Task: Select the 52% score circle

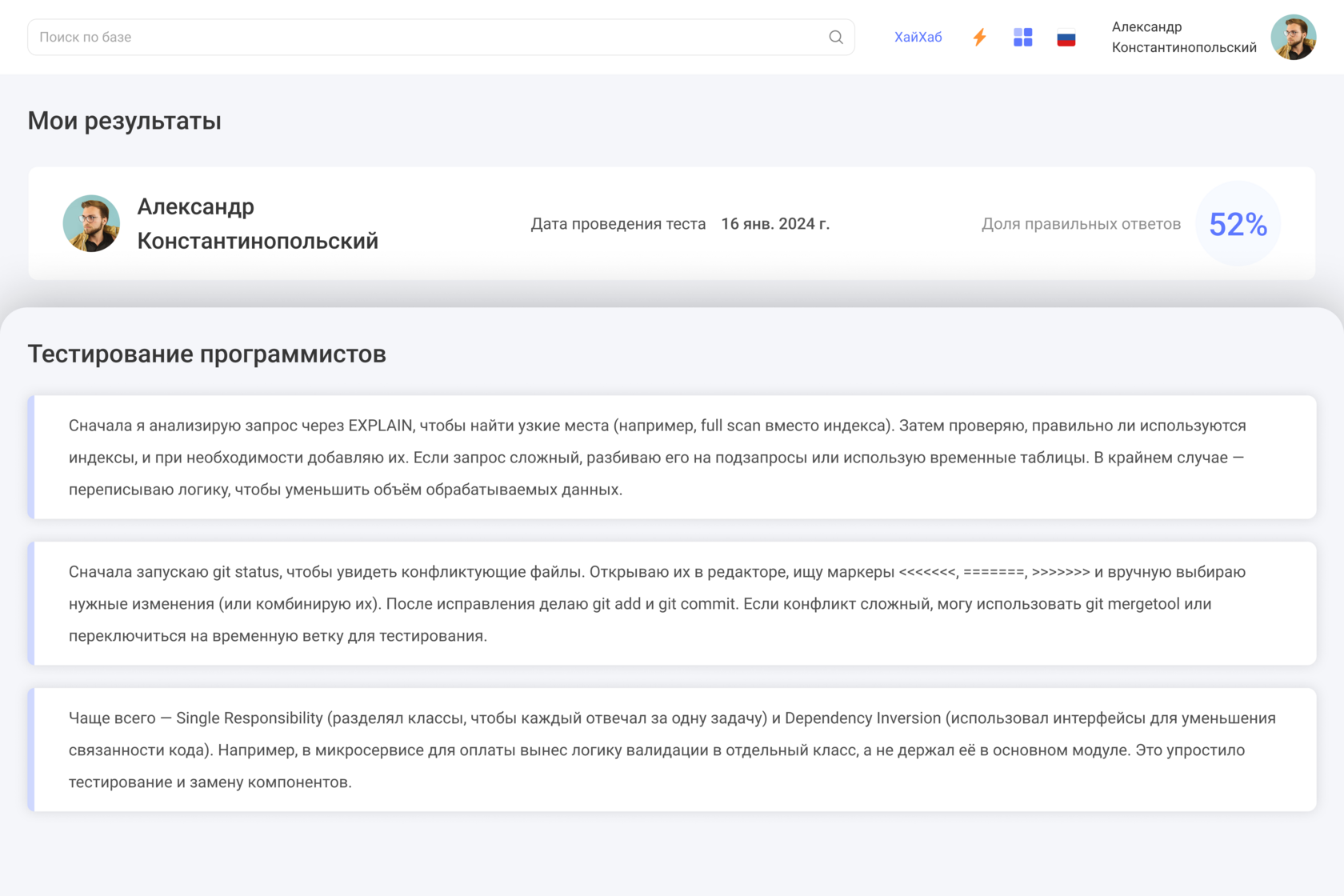Action: 1238,223
